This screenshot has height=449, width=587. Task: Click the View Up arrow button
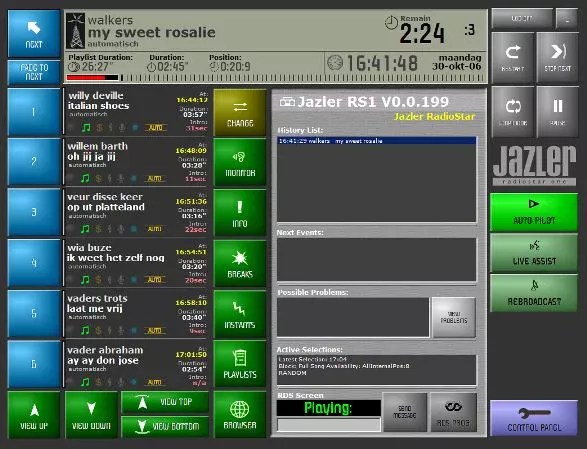[x=34, y=415]
